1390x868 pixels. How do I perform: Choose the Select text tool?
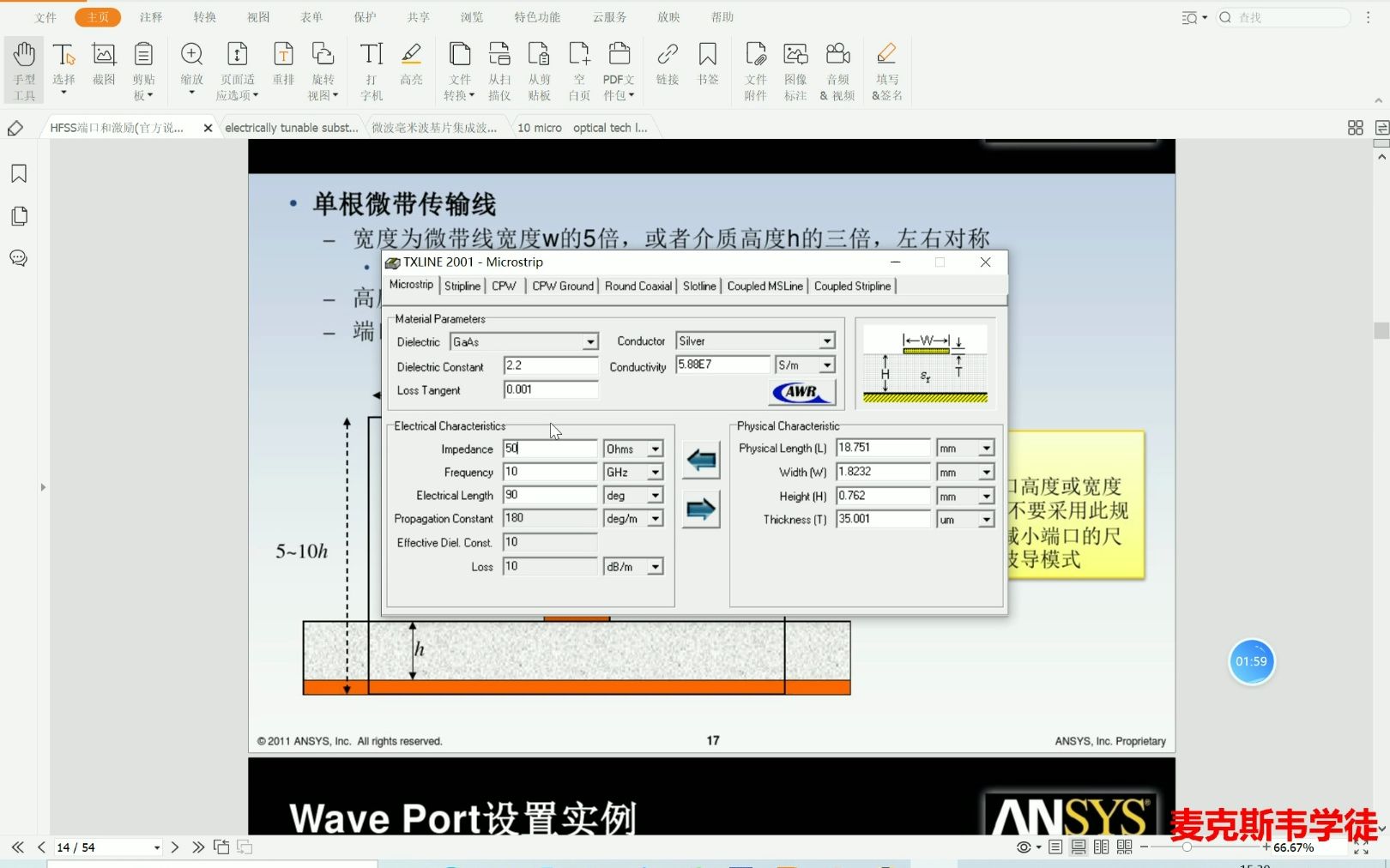click(63, 69)
